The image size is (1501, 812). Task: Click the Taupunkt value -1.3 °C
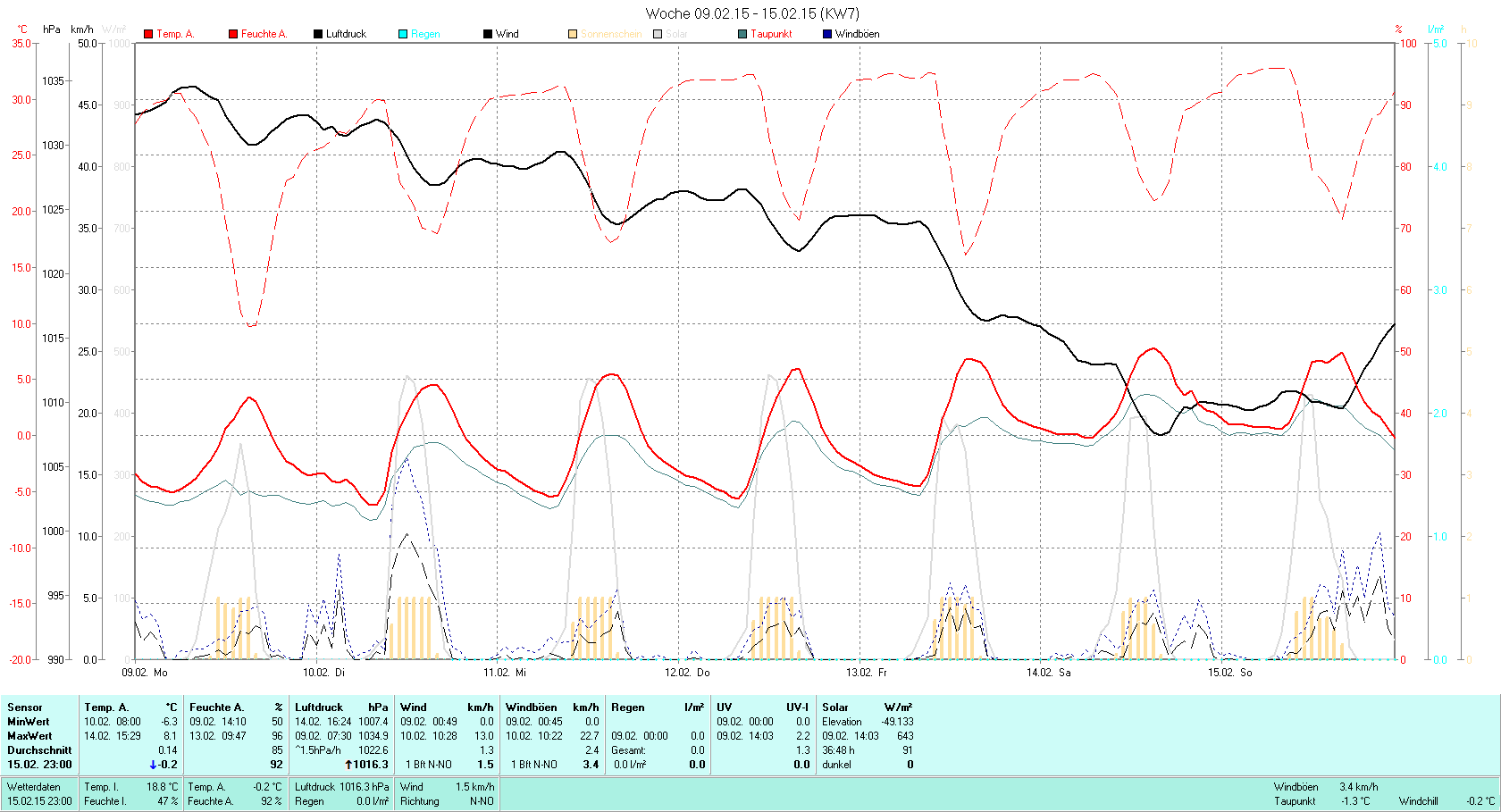click(x=1354, y=801)
